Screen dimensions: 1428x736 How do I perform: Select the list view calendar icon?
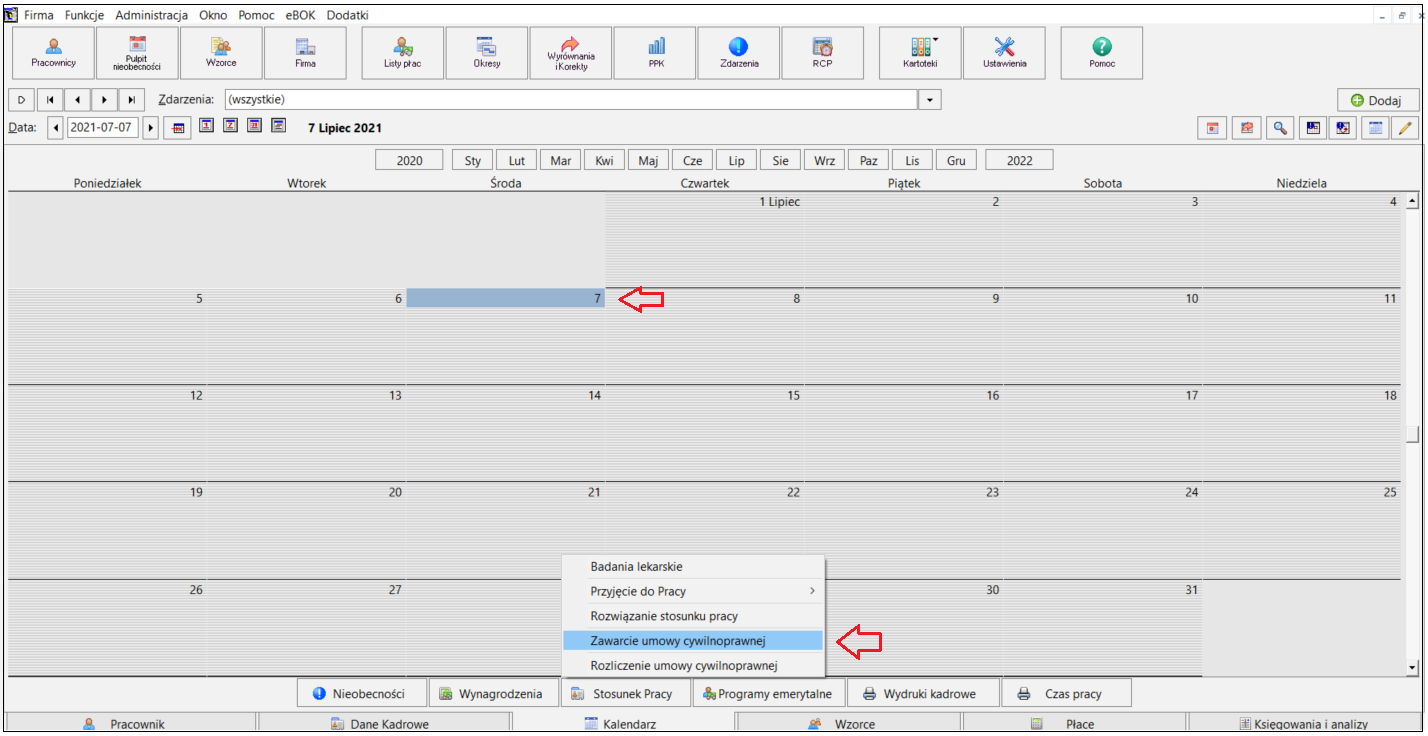point(278,126)
